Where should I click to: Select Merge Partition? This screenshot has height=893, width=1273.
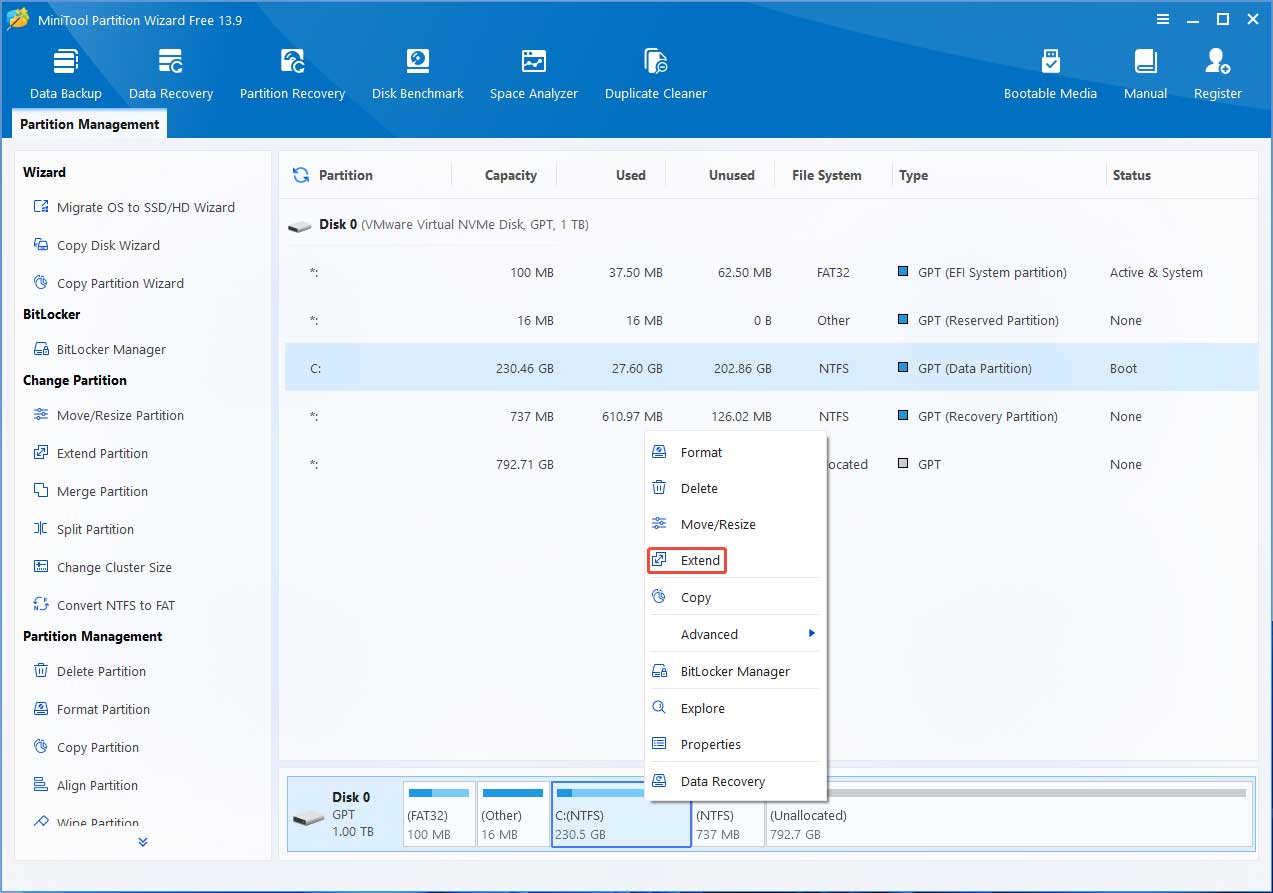pos(90,491)
